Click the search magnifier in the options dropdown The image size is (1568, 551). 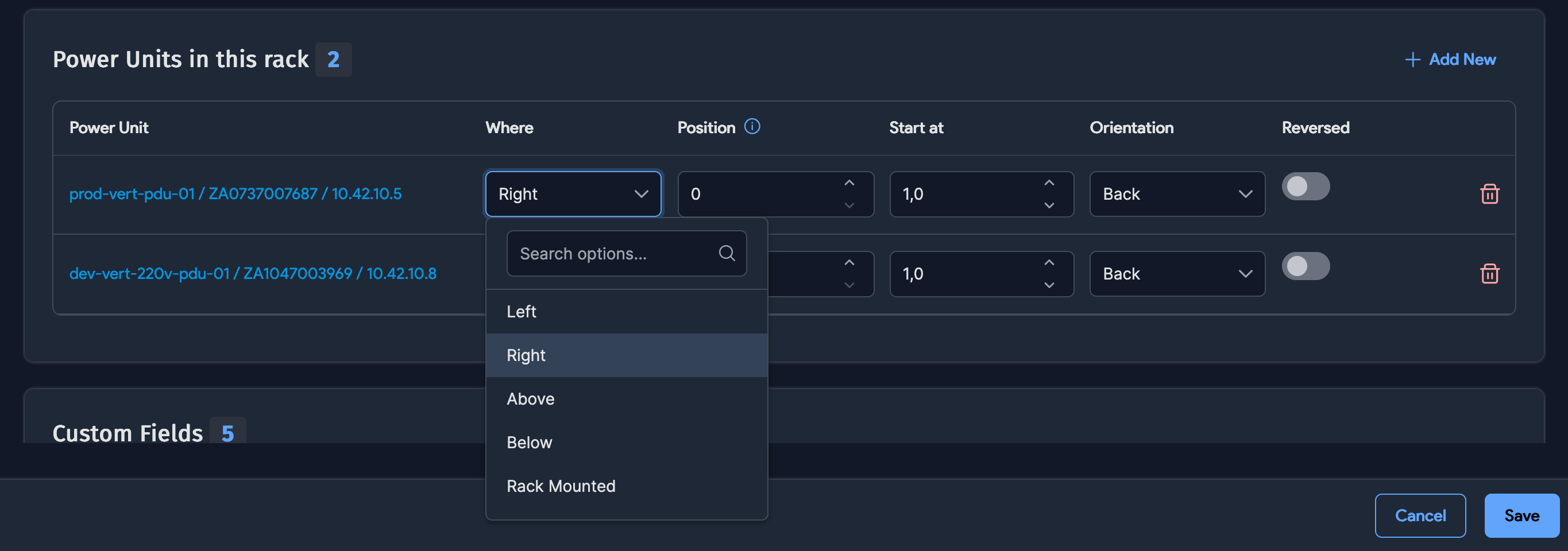pyautogui.click(x=727, y=253)
